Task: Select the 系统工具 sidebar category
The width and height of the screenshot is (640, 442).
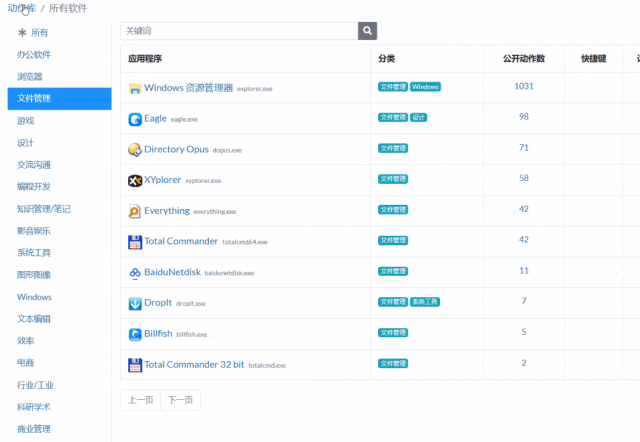Action: (34, 253)
